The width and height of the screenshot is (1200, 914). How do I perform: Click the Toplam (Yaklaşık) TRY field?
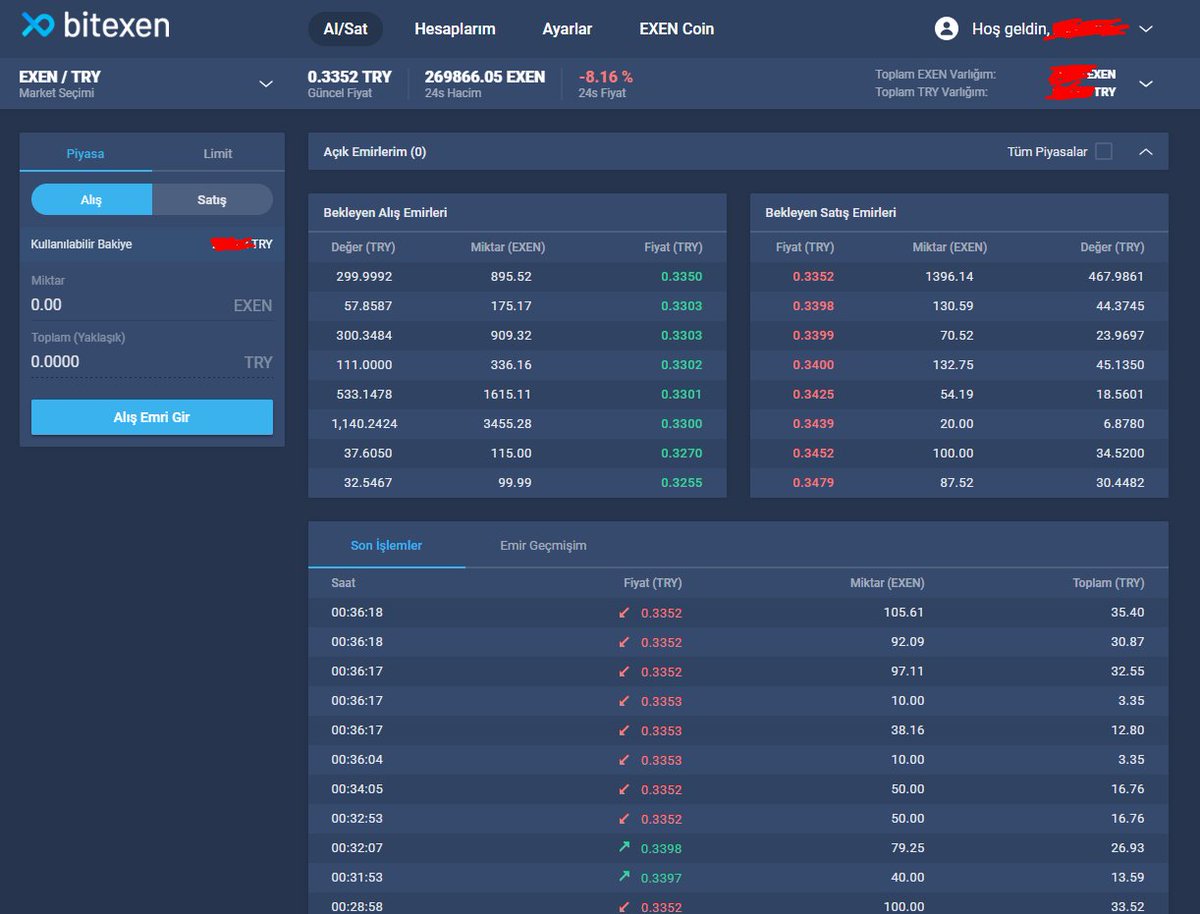point(152,362)
